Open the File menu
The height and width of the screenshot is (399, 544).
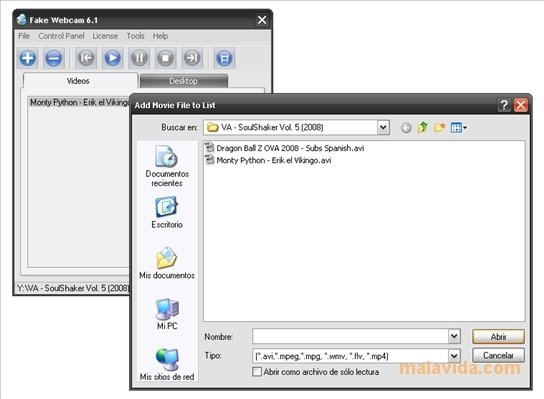[24, 36]
